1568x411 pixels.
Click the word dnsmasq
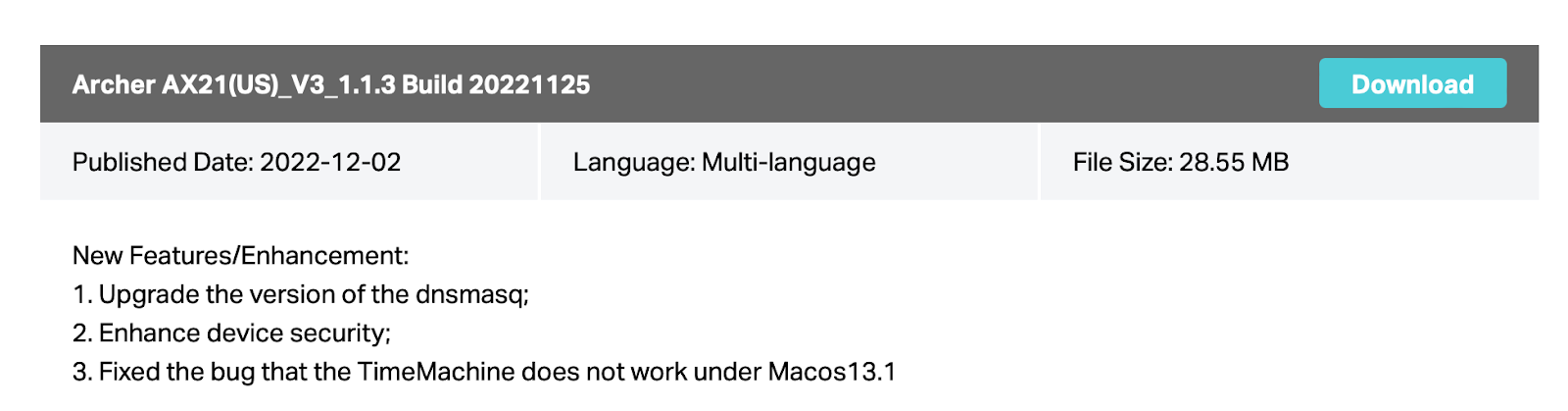[x=472, y=294]
